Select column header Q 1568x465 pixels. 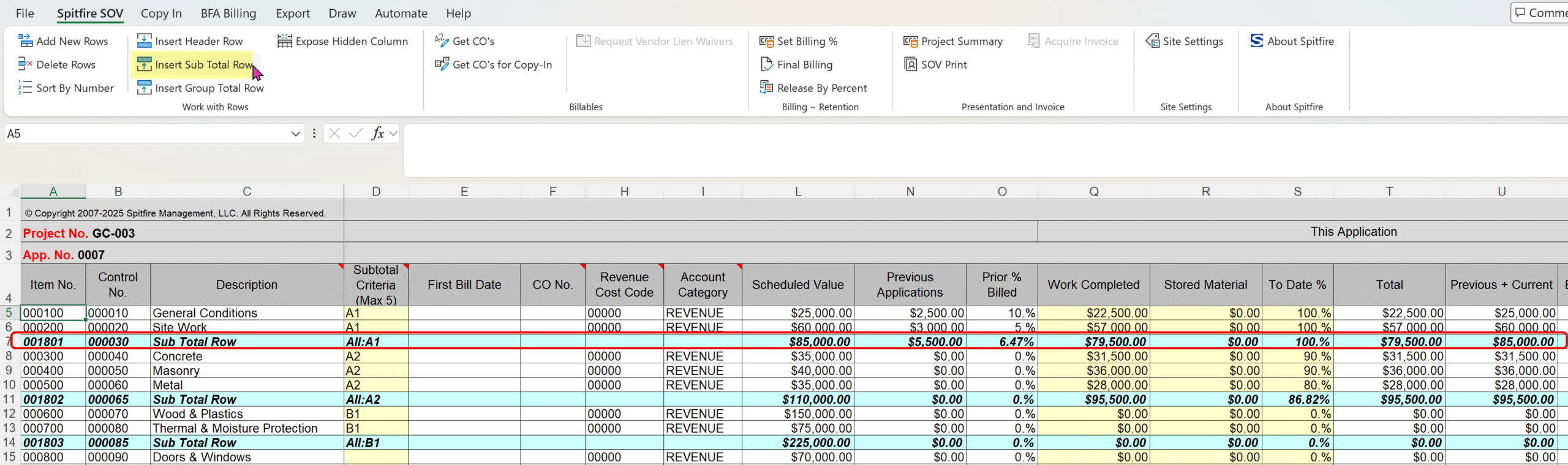tap(1094, 191)
